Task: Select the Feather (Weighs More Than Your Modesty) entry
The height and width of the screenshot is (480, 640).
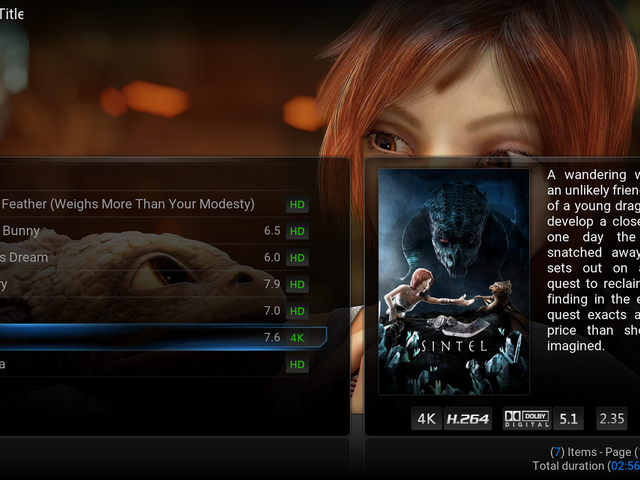Action: pos(128,204)
